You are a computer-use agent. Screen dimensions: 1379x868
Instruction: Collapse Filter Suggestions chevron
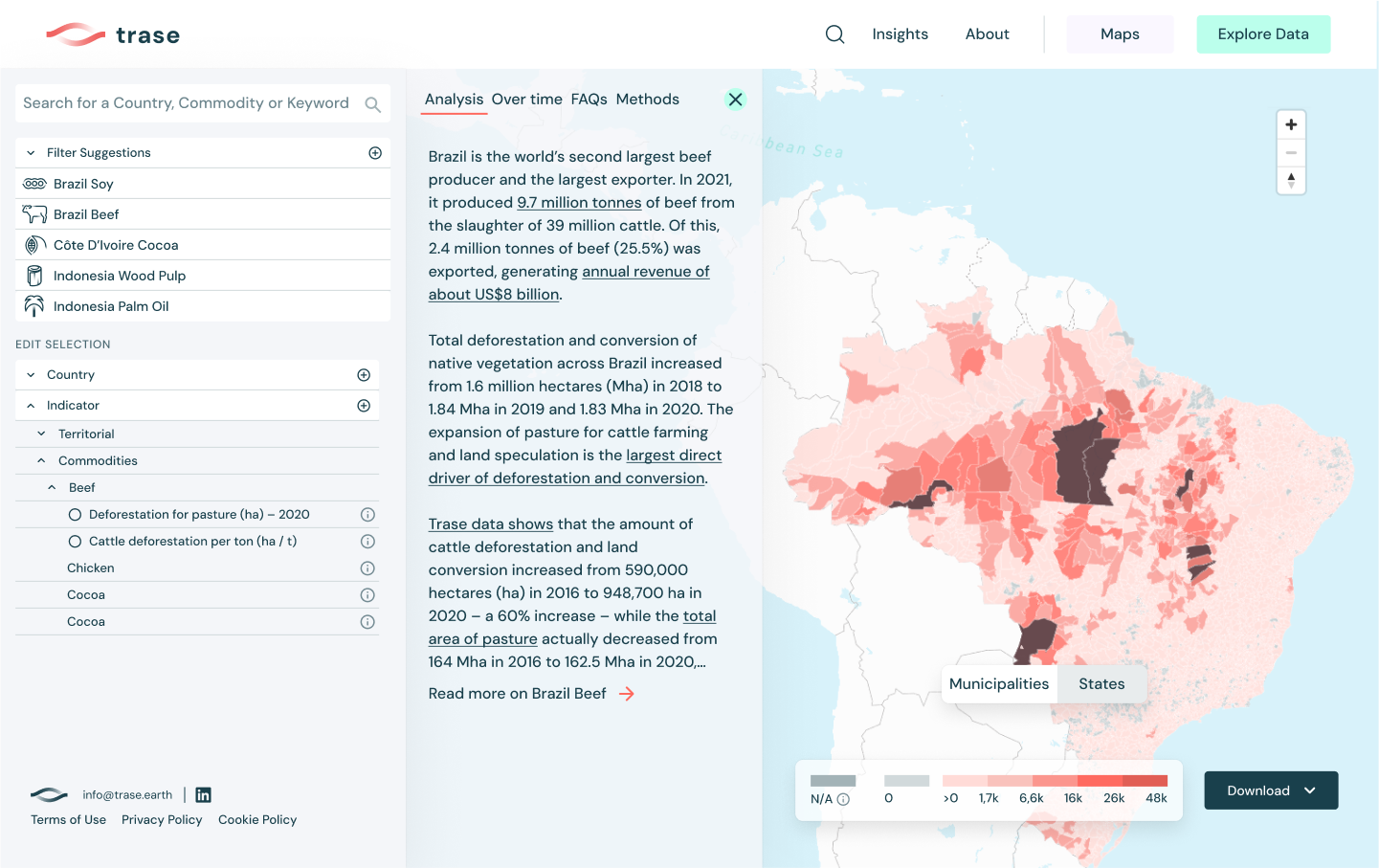tap(31, 153)
